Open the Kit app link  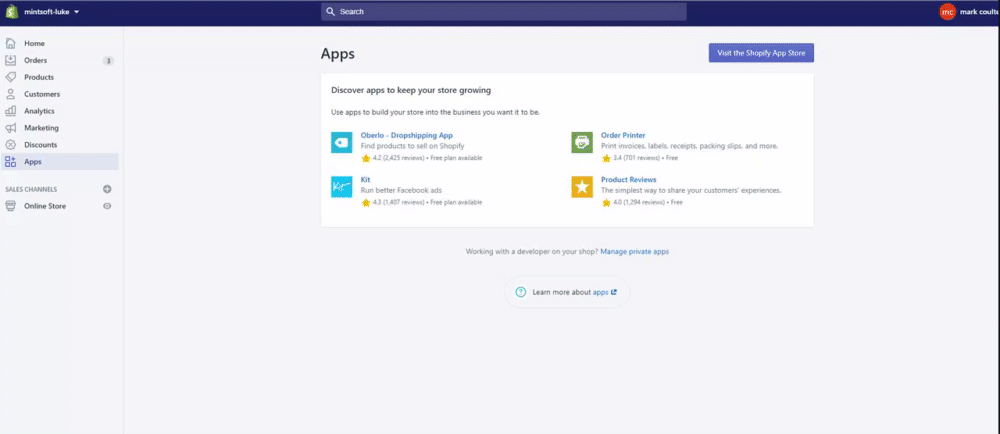pos(365,180)
